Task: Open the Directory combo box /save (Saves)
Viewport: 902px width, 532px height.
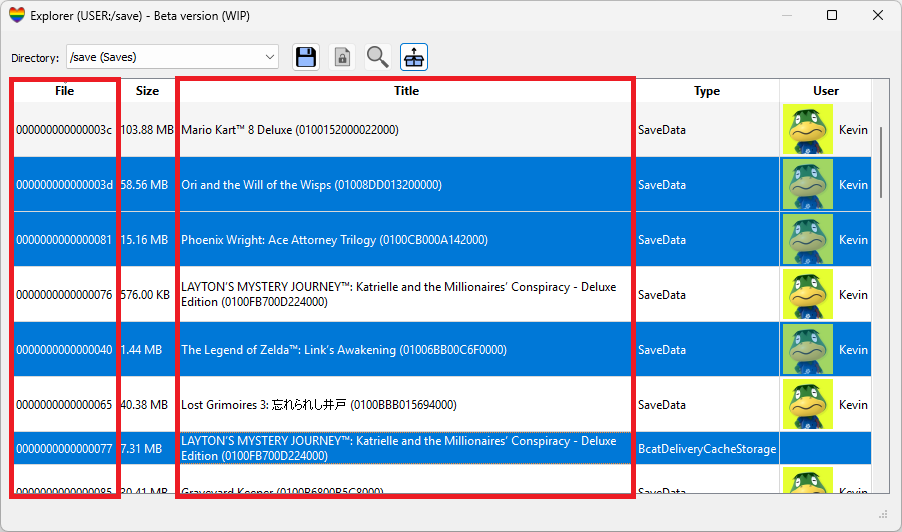Action: (x=173, y=57)
